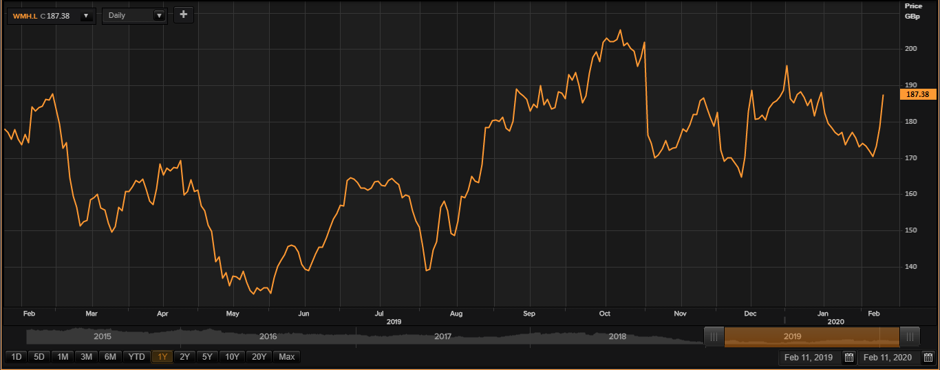Click the Dec label on the x-axis
The image size is (940, 370).
[750, 313]
